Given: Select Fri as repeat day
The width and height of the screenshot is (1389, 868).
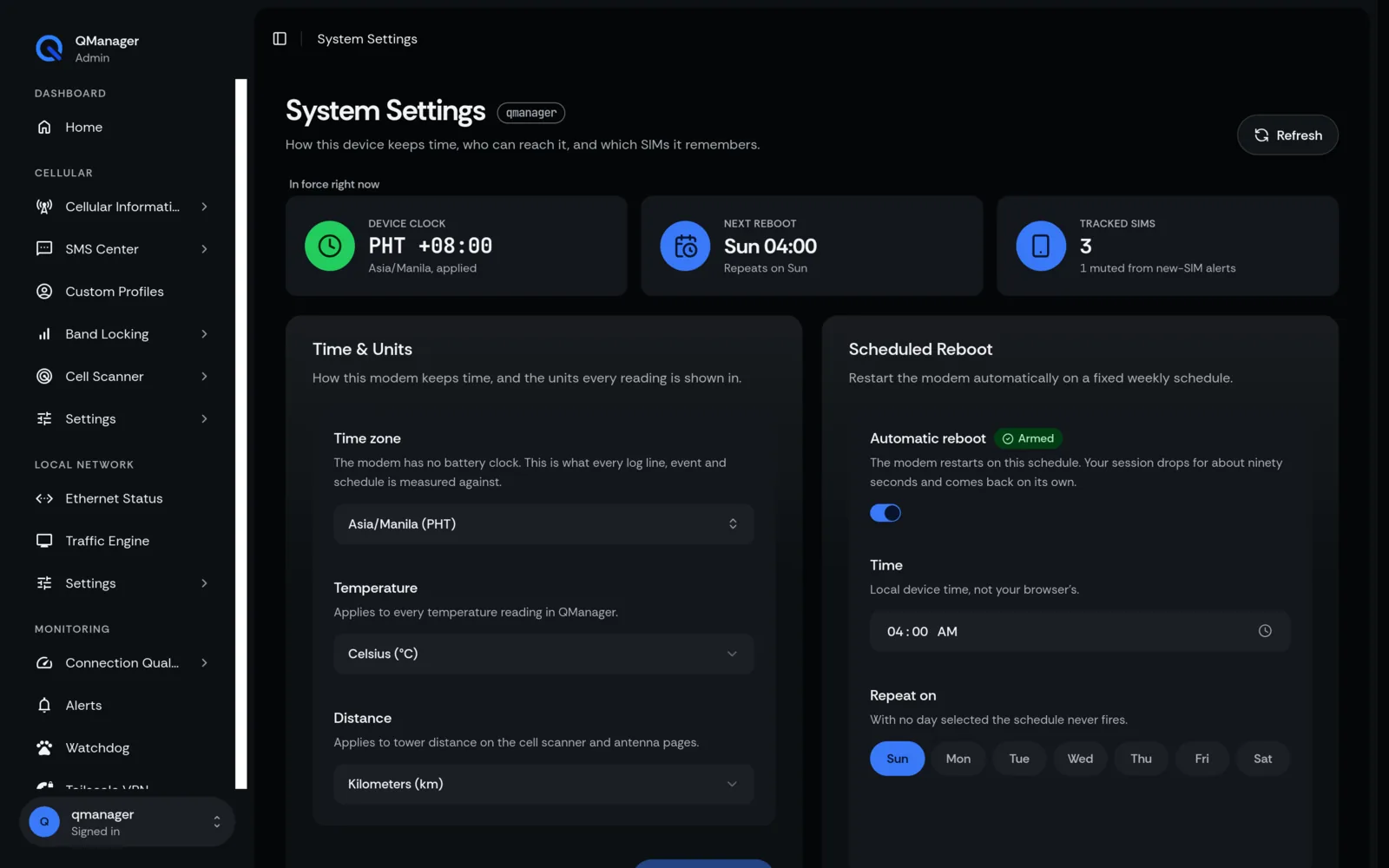Looking at the screenshot, I should 1201,759.
